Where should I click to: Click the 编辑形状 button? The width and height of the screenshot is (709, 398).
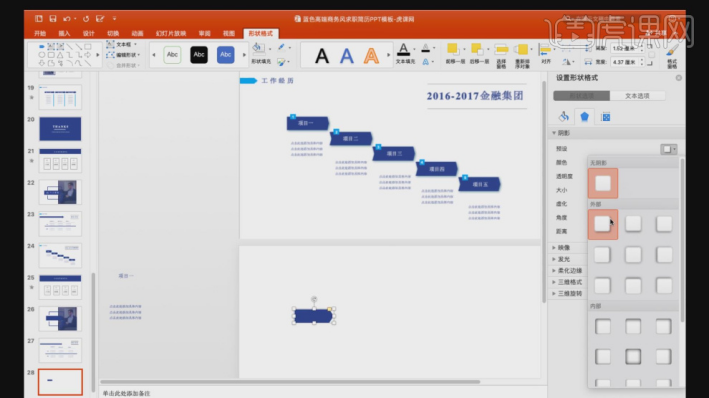[x=123, y=55]
